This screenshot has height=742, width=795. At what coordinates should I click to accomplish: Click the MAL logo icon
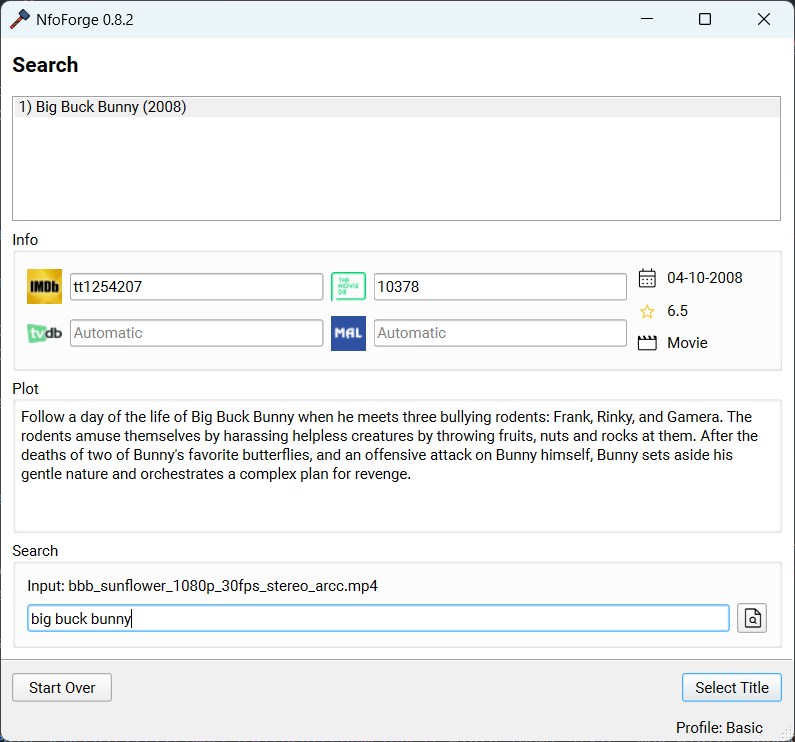point(348,333)
